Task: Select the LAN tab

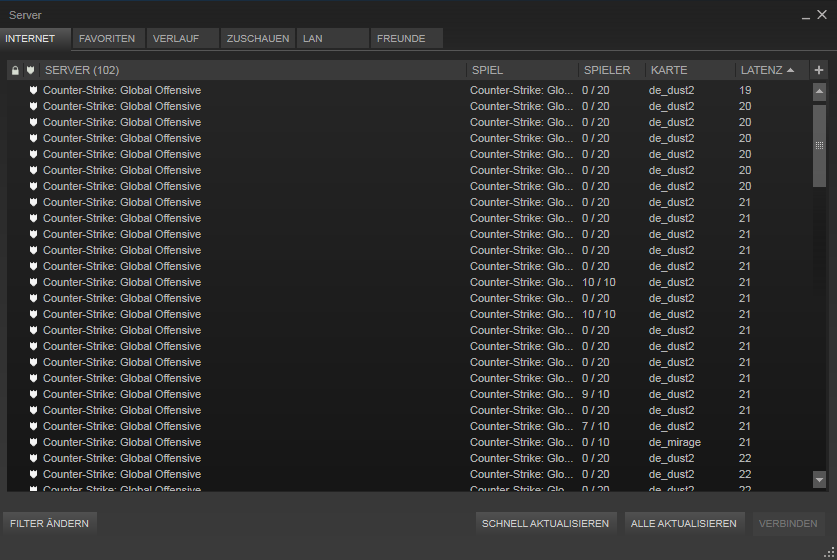Action: [333, 38]
